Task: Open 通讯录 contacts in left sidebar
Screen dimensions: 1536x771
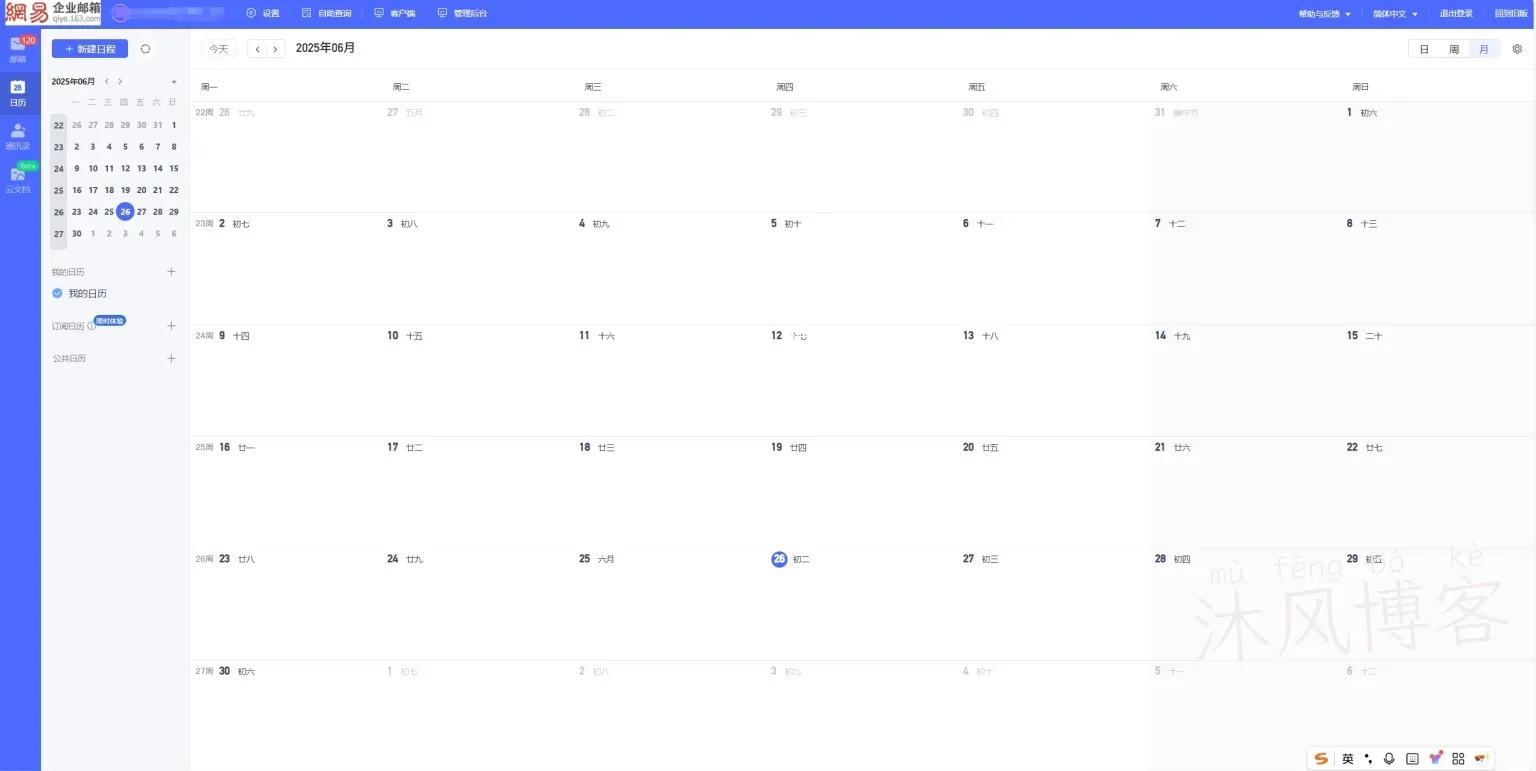Action: pyautogui.click(x=18, y=135)
